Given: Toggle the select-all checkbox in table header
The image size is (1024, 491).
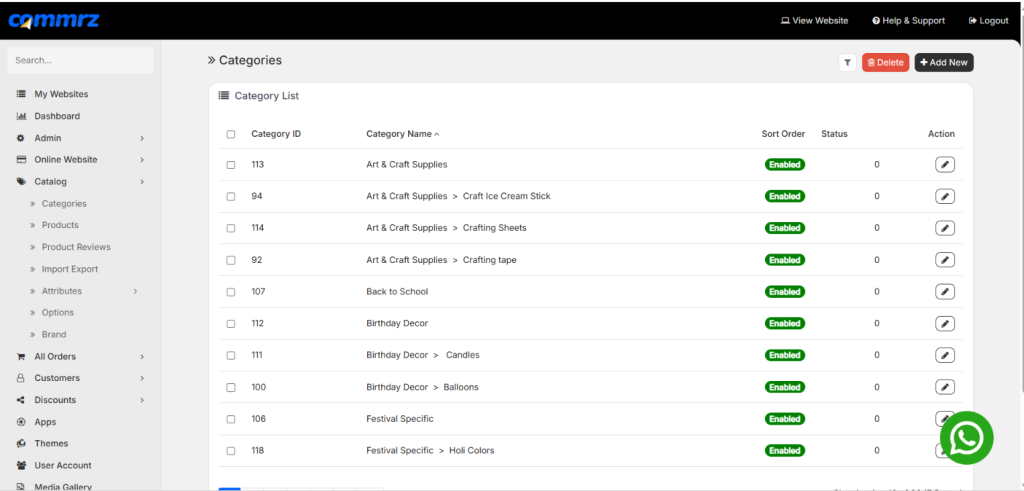Looking at the screenshot, I should [231, 134].
